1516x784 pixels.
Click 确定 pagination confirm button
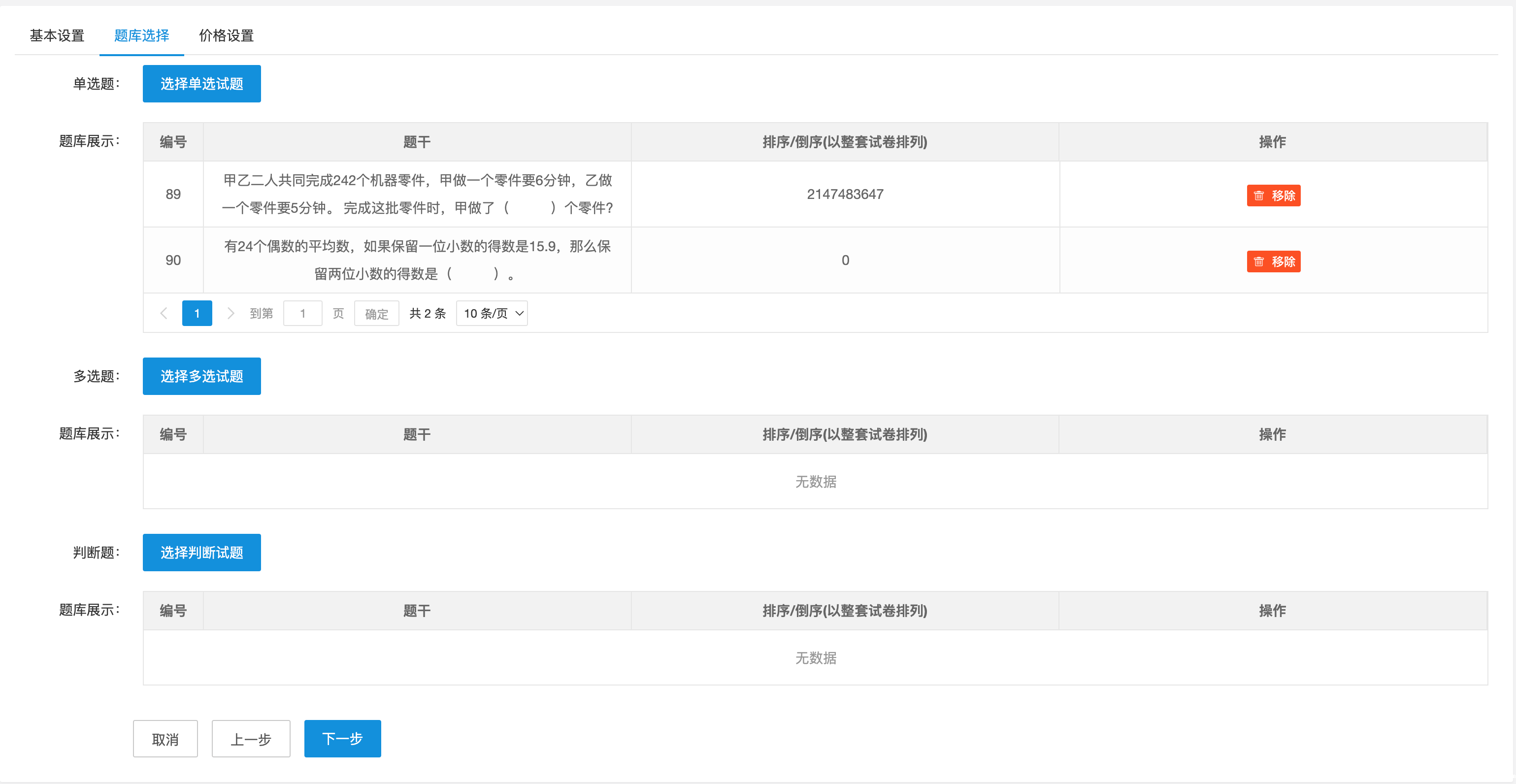(x=376, y=313)
